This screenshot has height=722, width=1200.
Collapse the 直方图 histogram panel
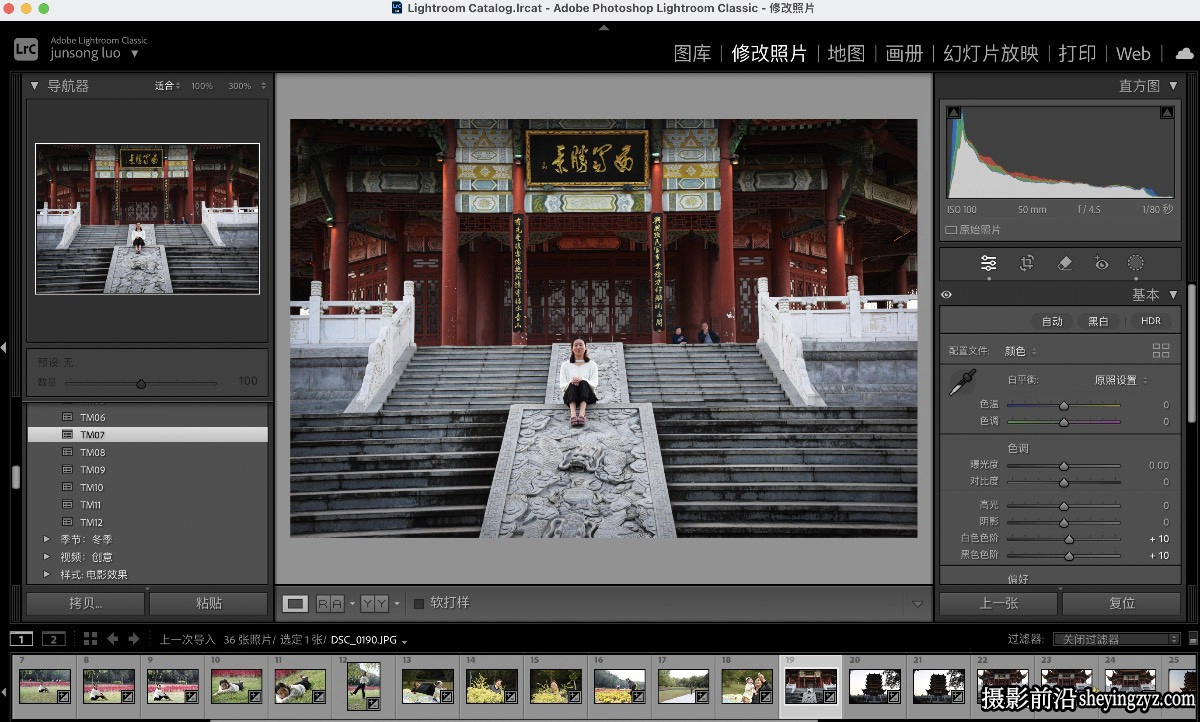pyautogui.click(x=1173, y=86)
